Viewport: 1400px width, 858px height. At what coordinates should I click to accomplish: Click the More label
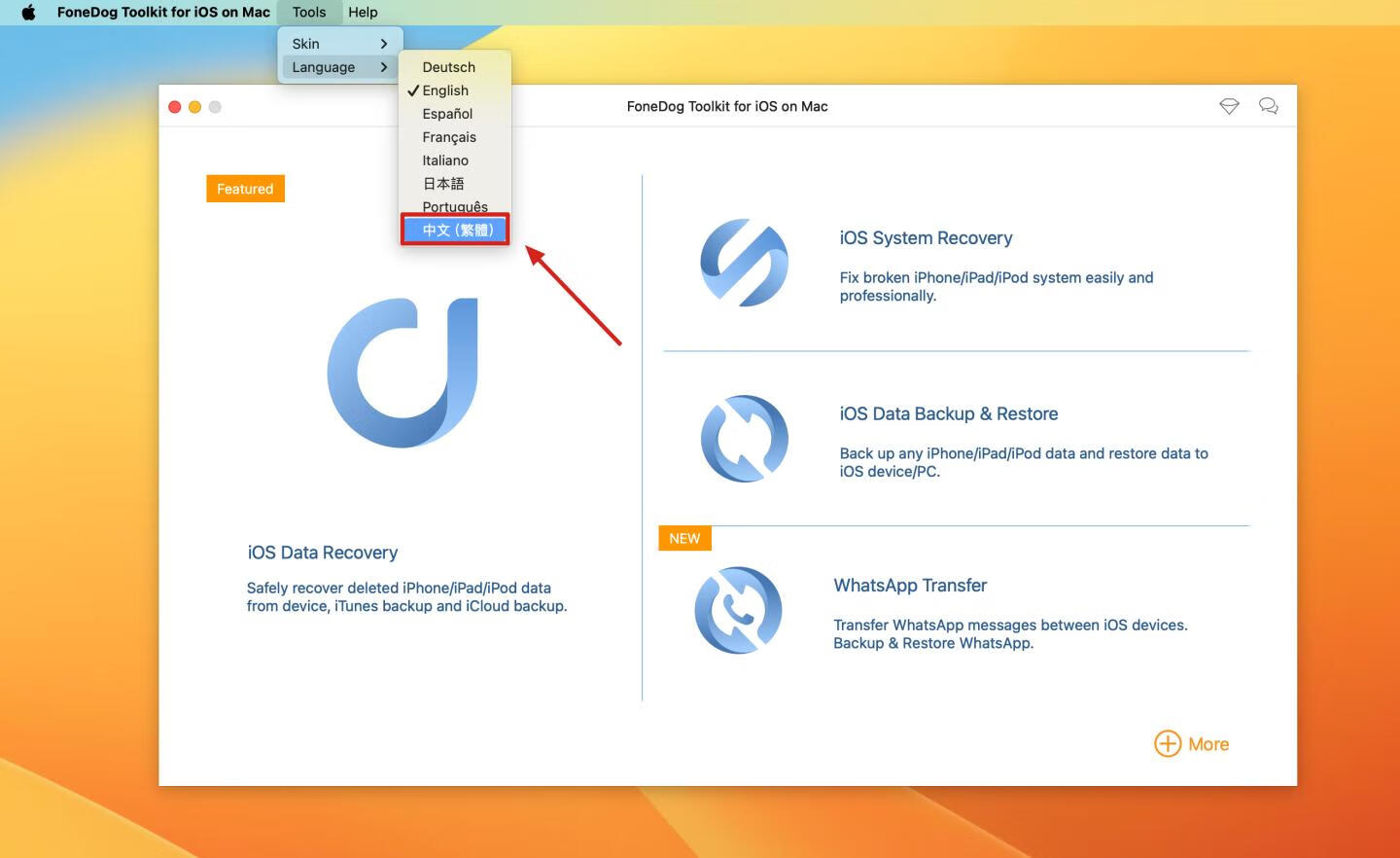1208,744
